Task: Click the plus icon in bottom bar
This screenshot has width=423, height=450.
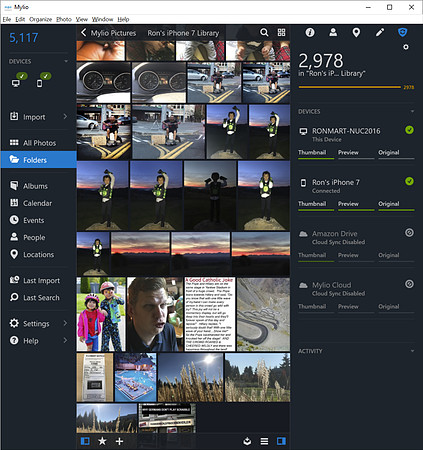Action: pyautogui.click(x=119, y=441)
